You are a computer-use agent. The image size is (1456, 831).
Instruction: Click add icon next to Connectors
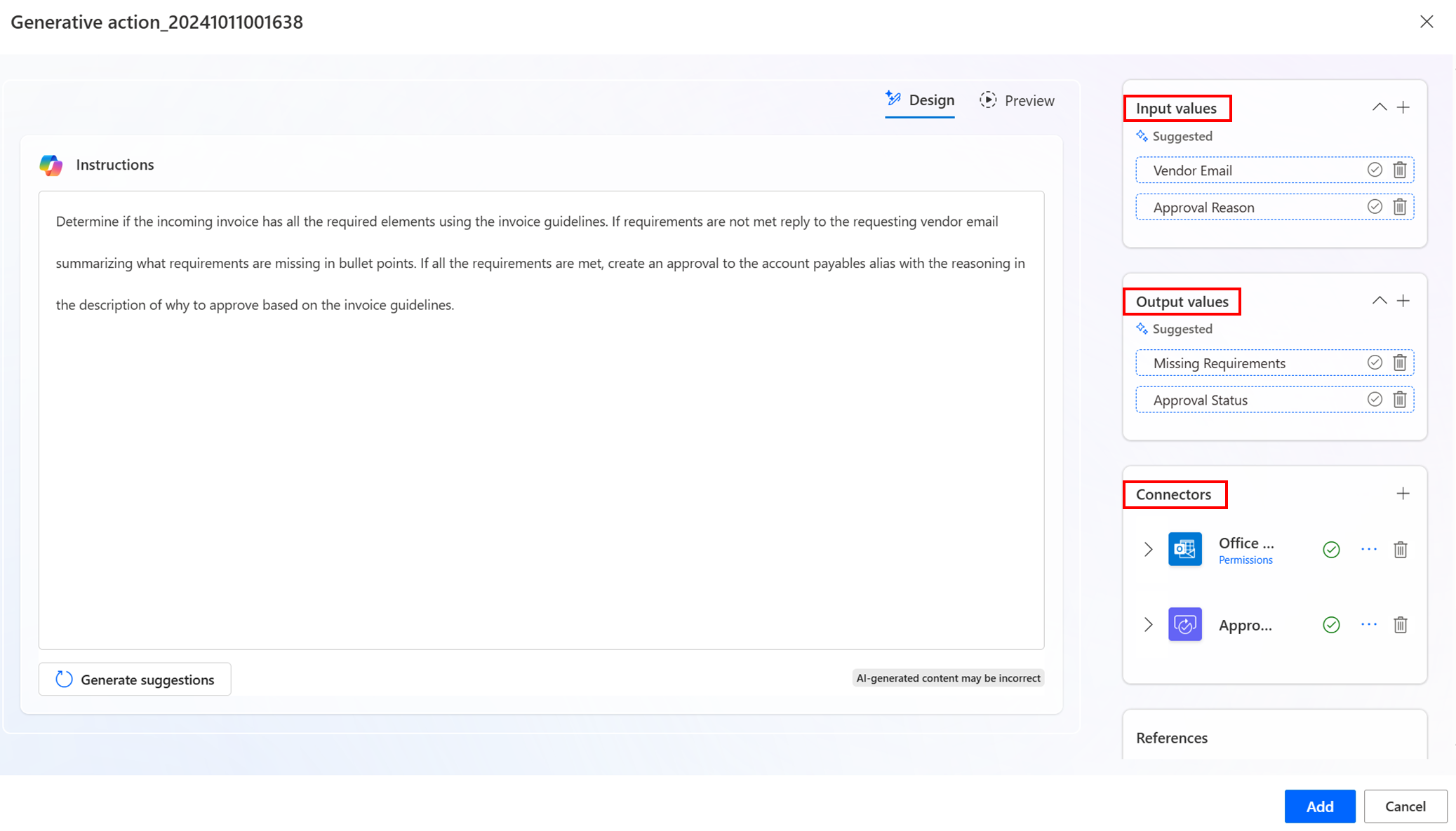point(1402,493)
